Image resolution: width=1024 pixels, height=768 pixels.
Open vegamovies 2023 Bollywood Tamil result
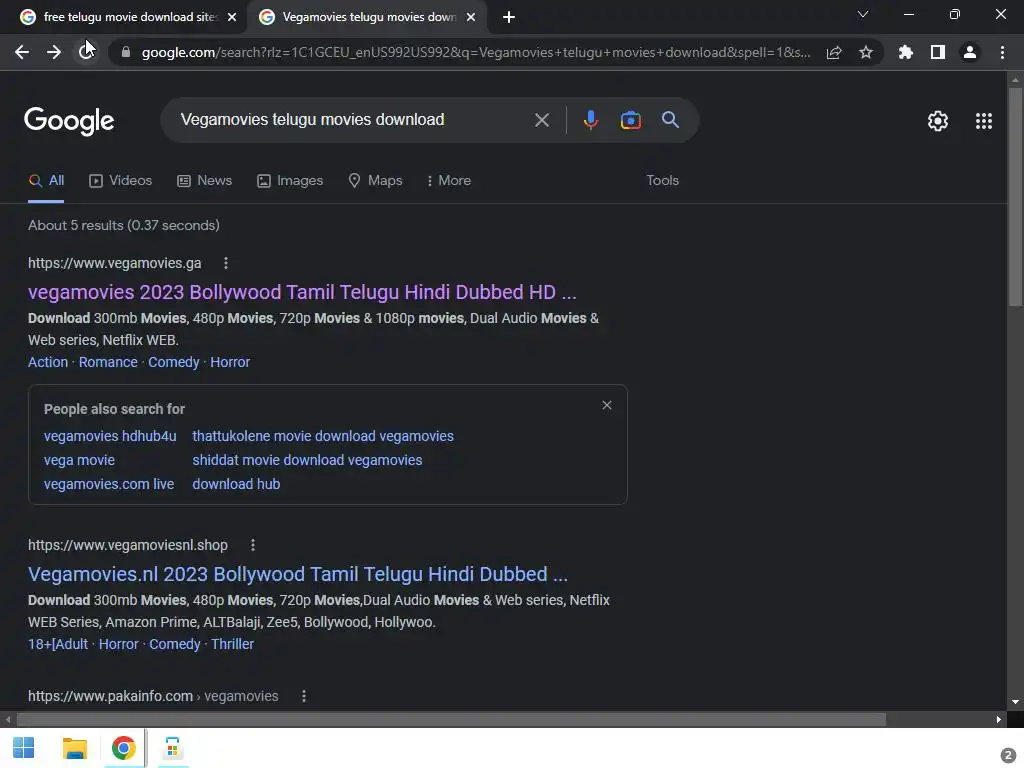pos(302,292)
